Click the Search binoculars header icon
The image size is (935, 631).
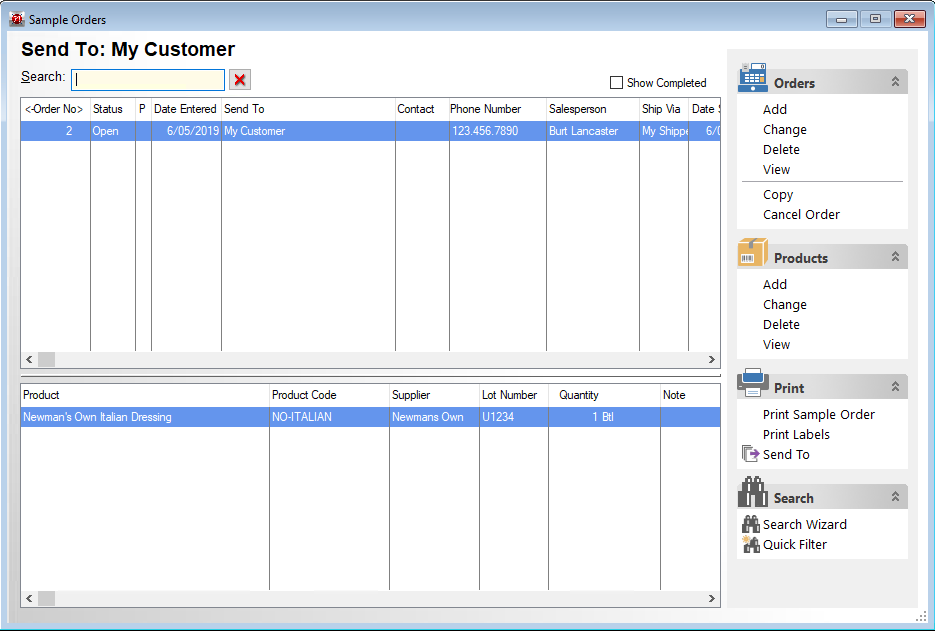tap(753, 492)
